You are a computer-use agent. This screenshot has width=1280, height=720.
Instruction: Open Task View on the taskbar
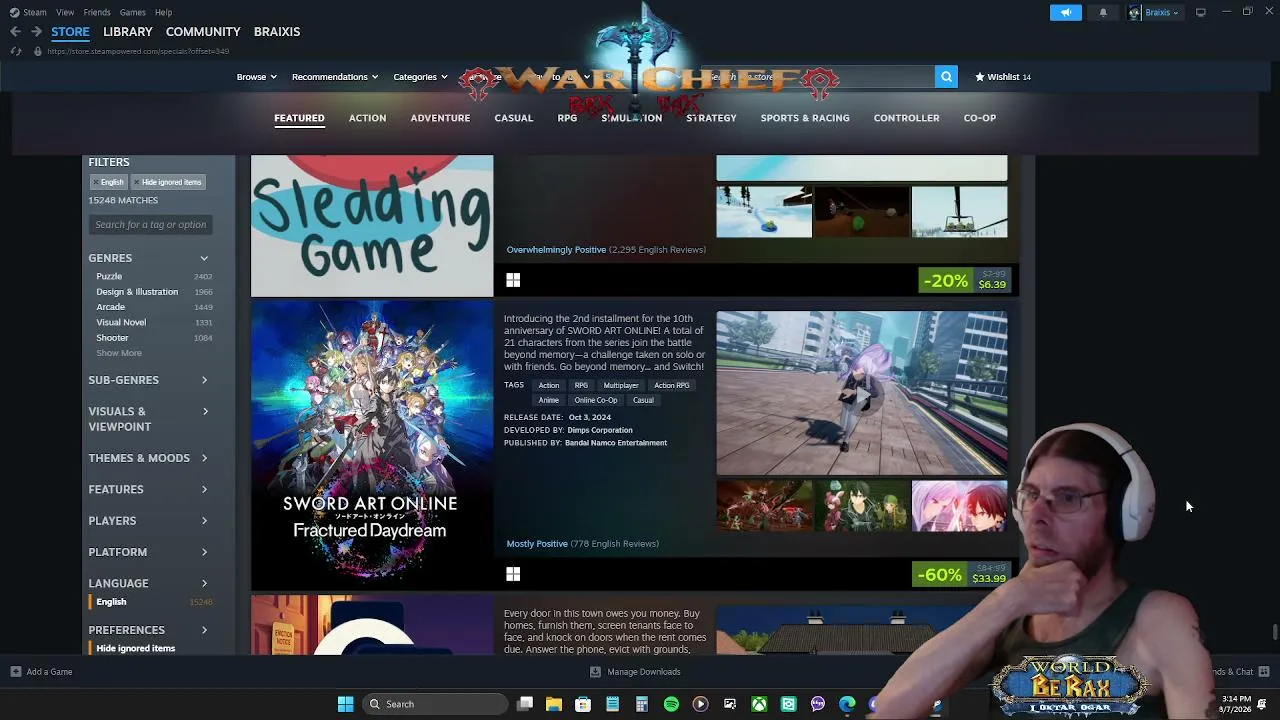[525, 704]
